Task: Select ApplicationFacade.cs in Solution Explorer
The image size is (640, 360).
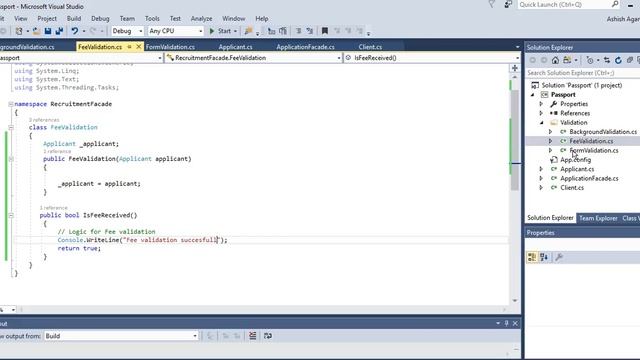Action: click(589, 178)
